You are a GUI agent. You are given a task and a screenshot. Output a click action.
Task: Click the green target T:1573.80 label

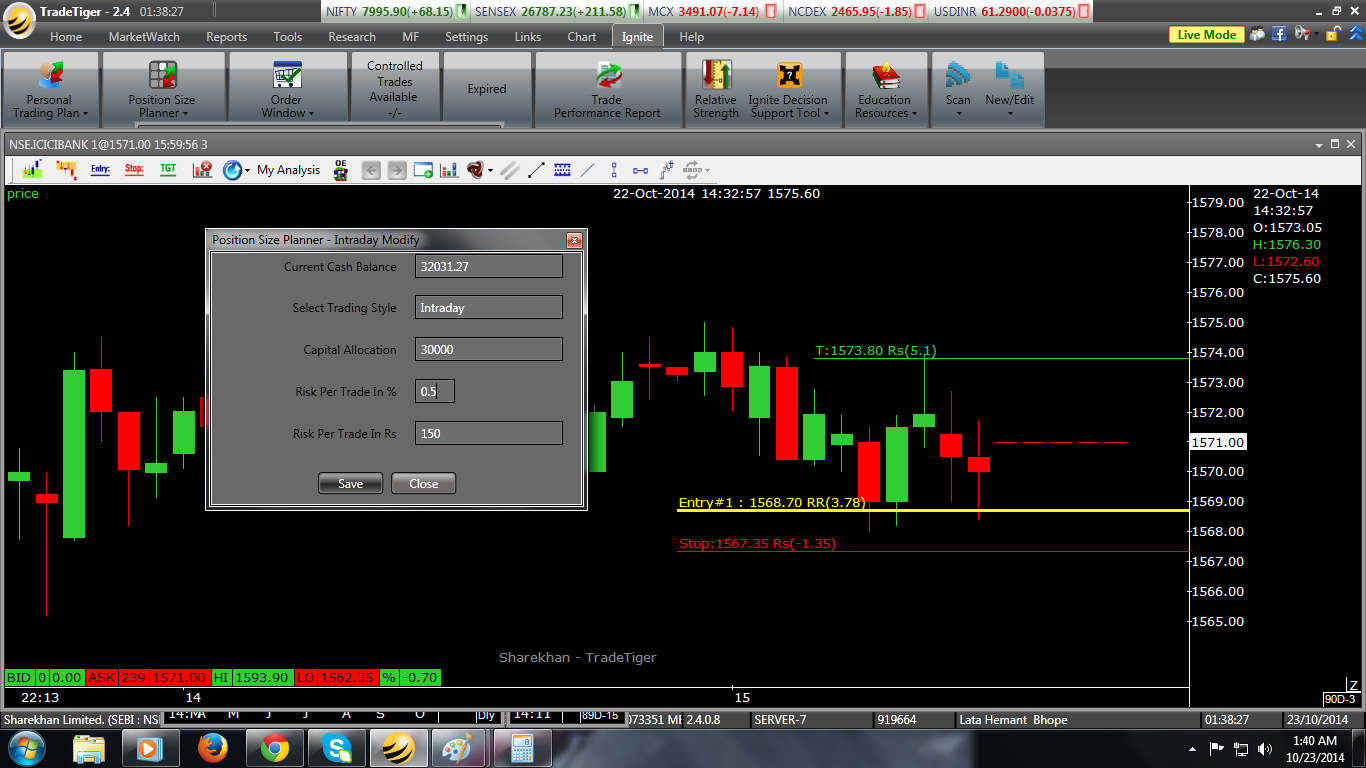[x=876, y=351]
